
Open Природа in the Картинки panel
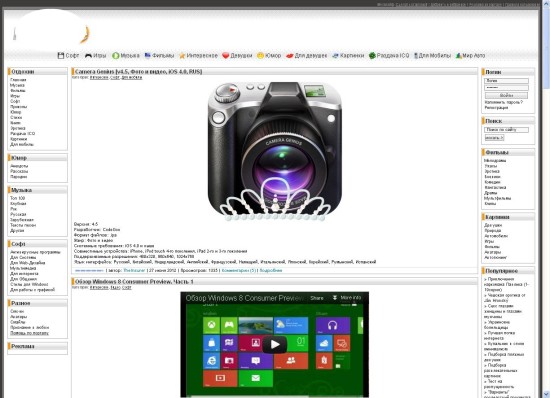click(x=492, y=231)
